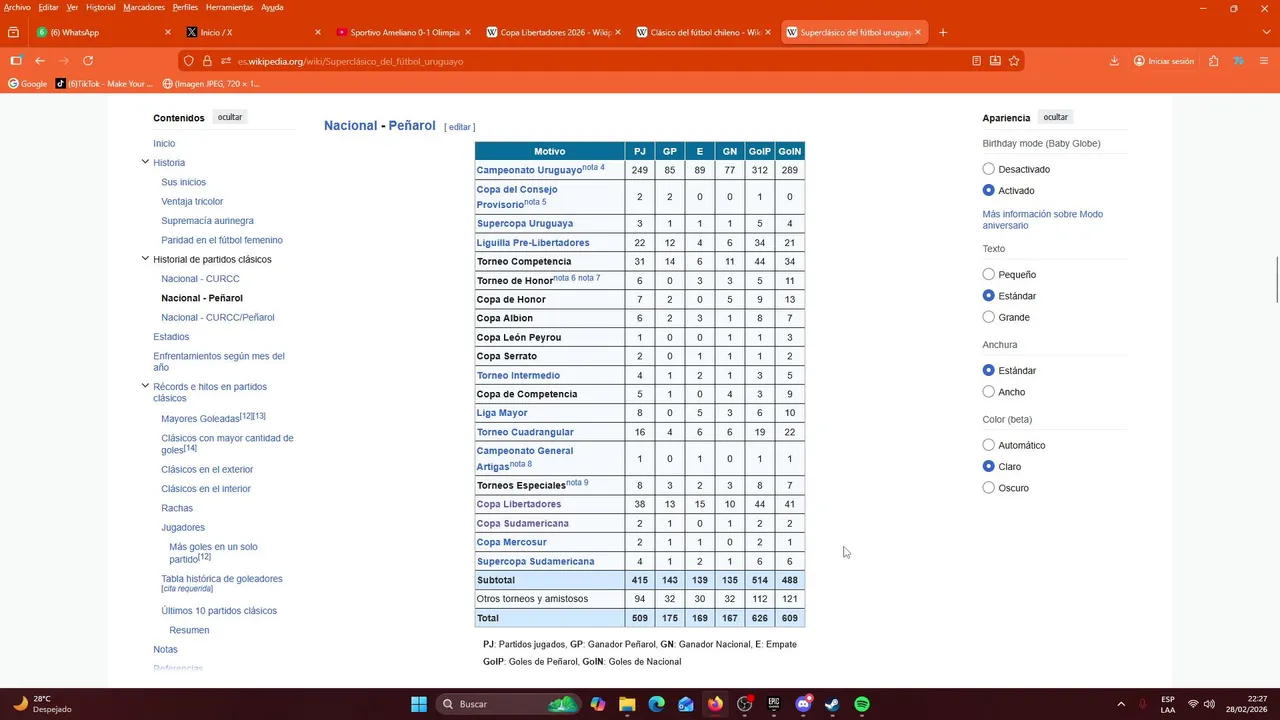Click the page vertical scrollbar thumb
This screenshot has height=720, width=1280.
pos(1275,280)
